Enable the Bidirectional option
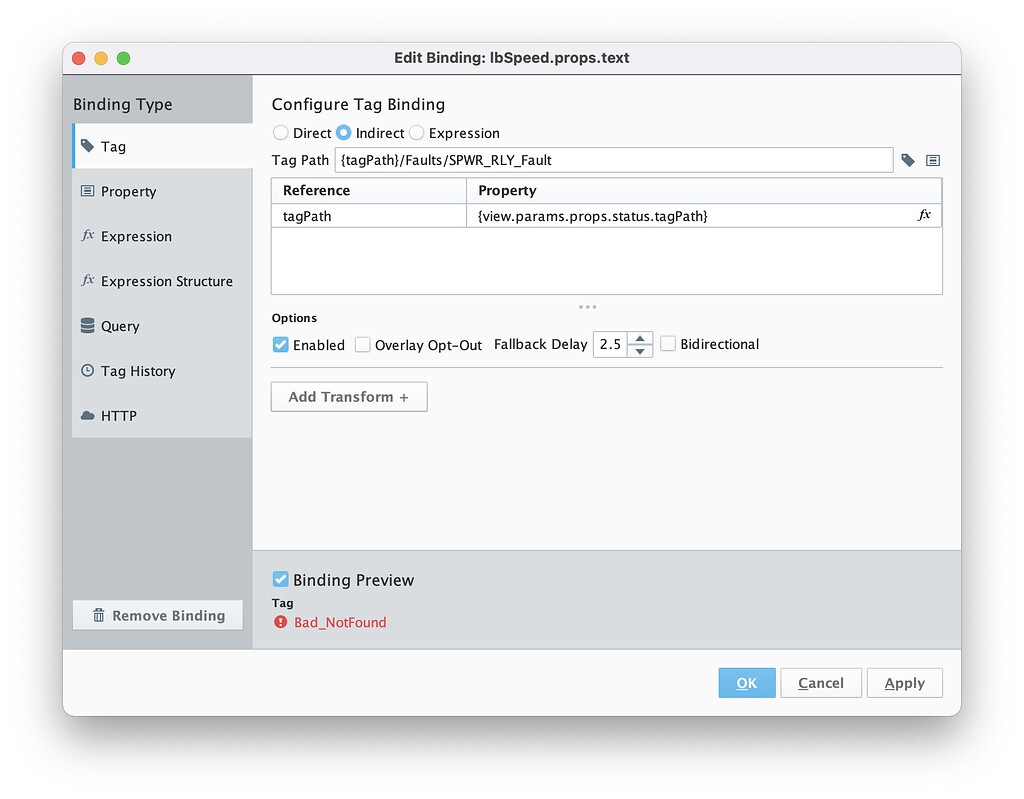1024x799 pixels. [667, 344]
